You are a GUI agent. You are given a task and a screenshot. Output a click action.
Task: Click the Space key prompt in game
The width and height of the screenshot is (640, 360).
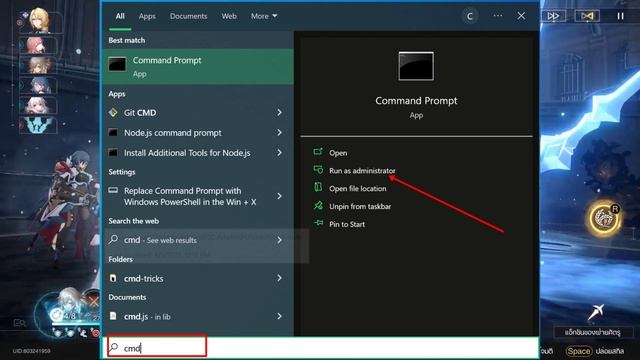pos(579,351)
